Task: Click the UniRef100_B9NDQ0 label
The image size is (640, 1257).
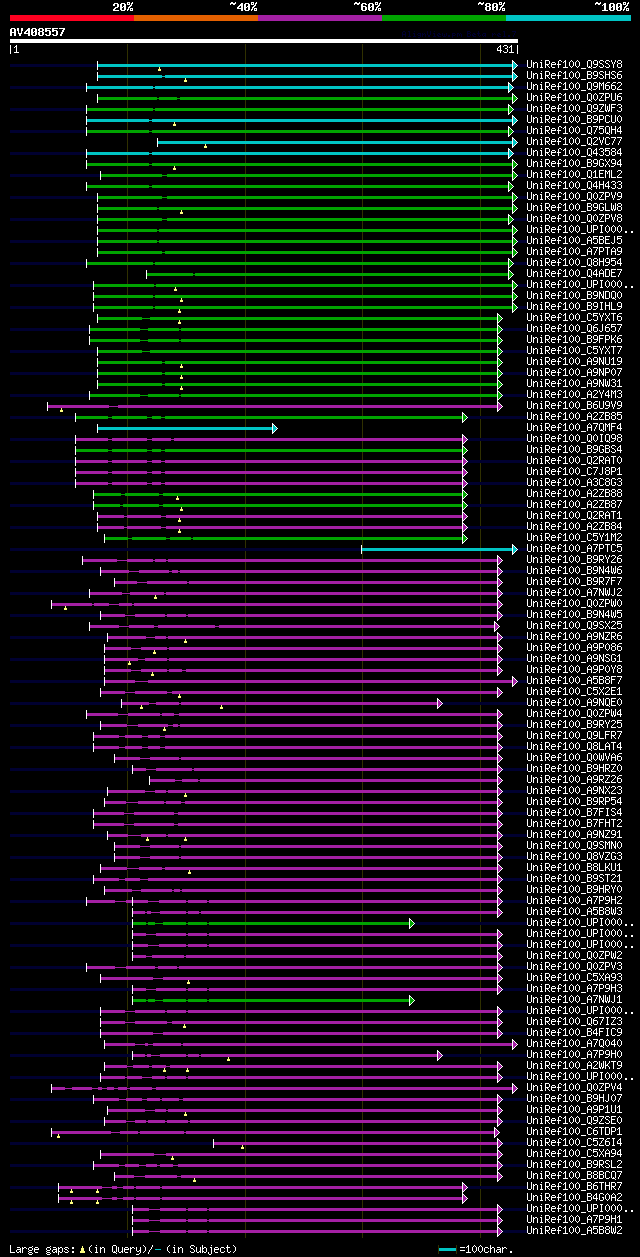Action: pos(574,295)
